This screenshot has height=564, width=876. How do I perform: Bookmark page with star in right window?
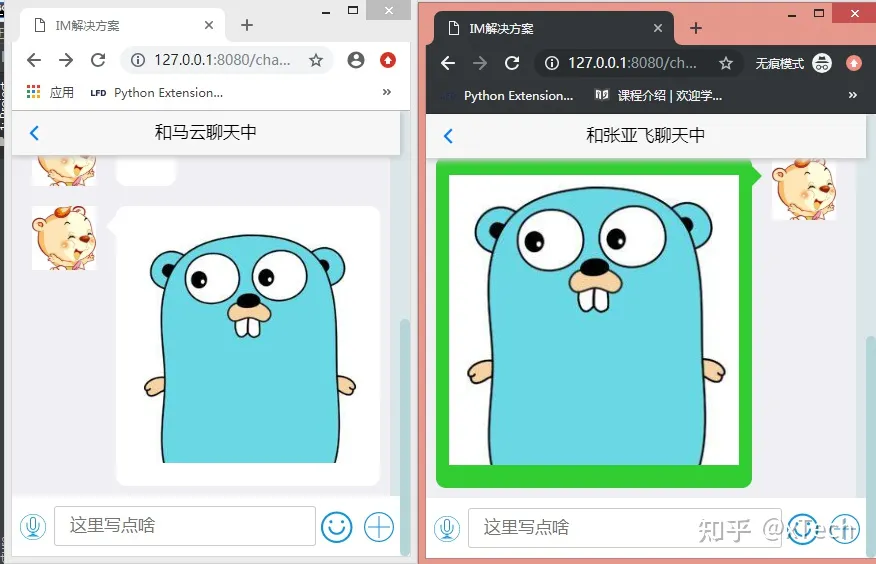[x=726, y=63]
